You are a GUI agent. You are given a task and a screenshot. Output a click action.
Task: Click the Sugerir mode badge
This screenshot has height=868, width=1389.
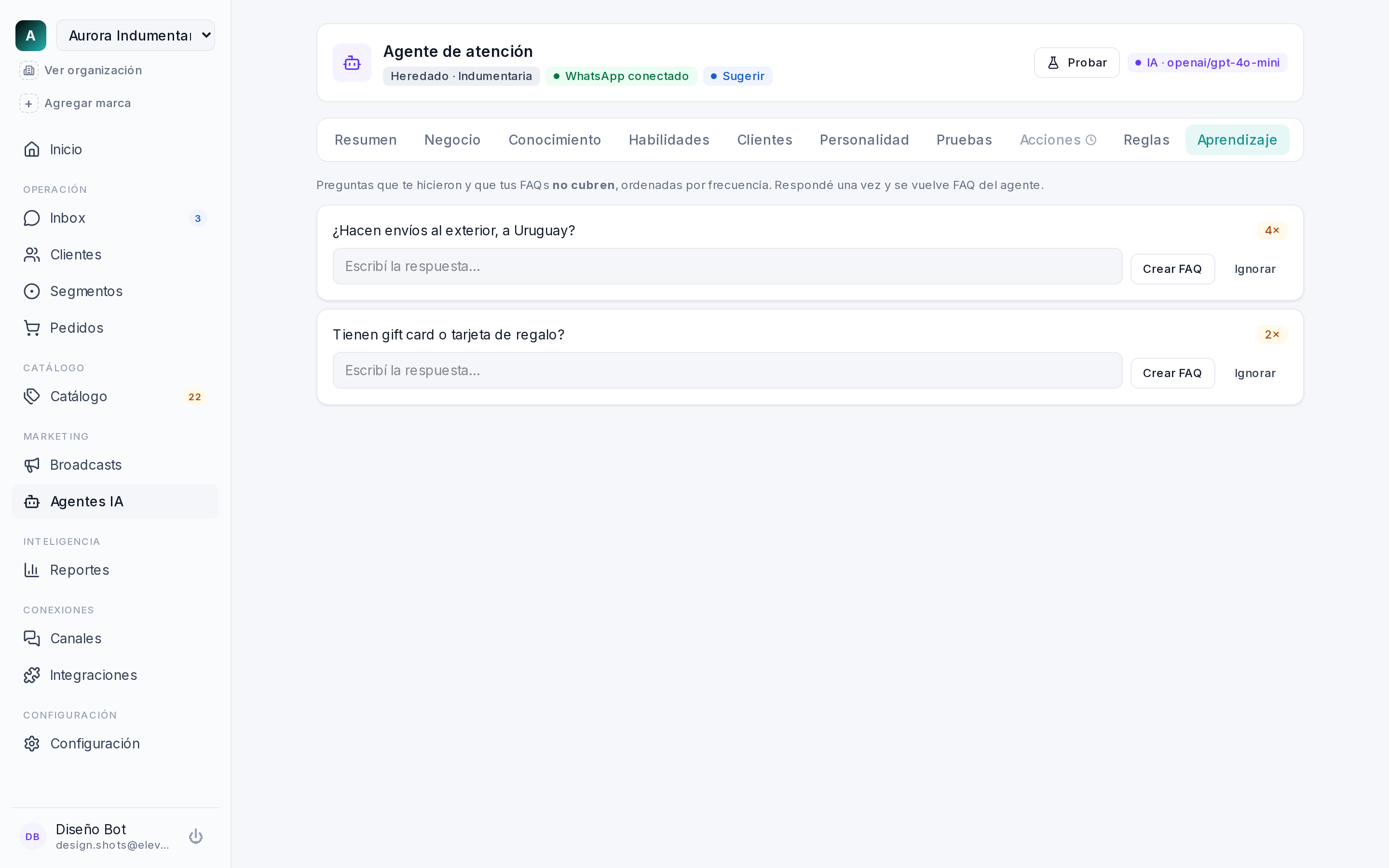737,76
